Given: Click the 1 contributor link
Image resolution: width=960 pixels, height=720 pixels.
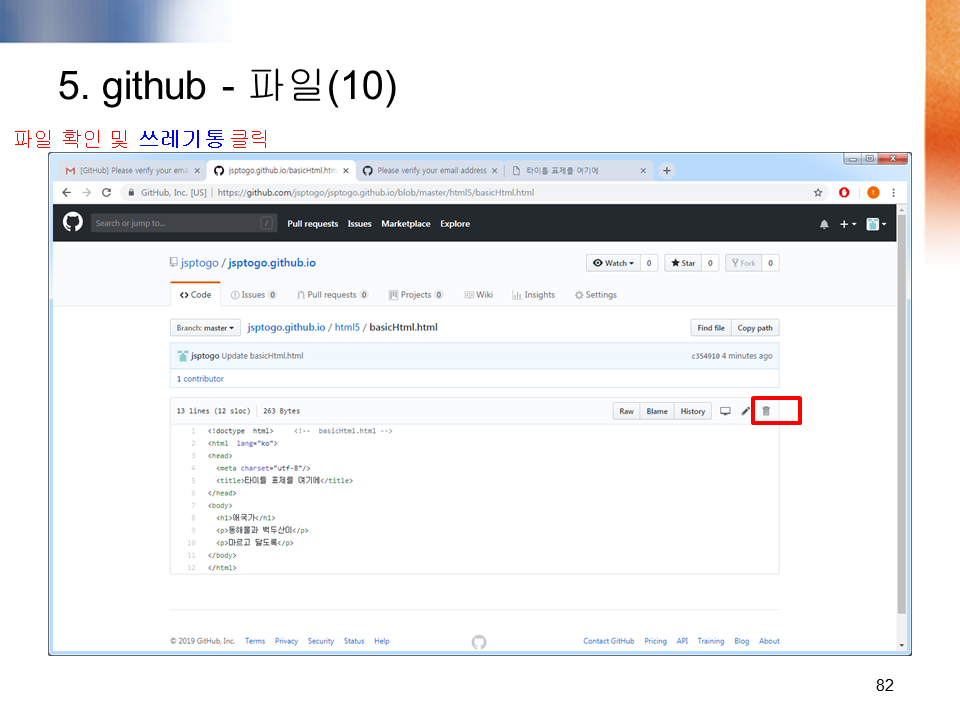Looking at the screenshot, I should (x=200, y=379).
